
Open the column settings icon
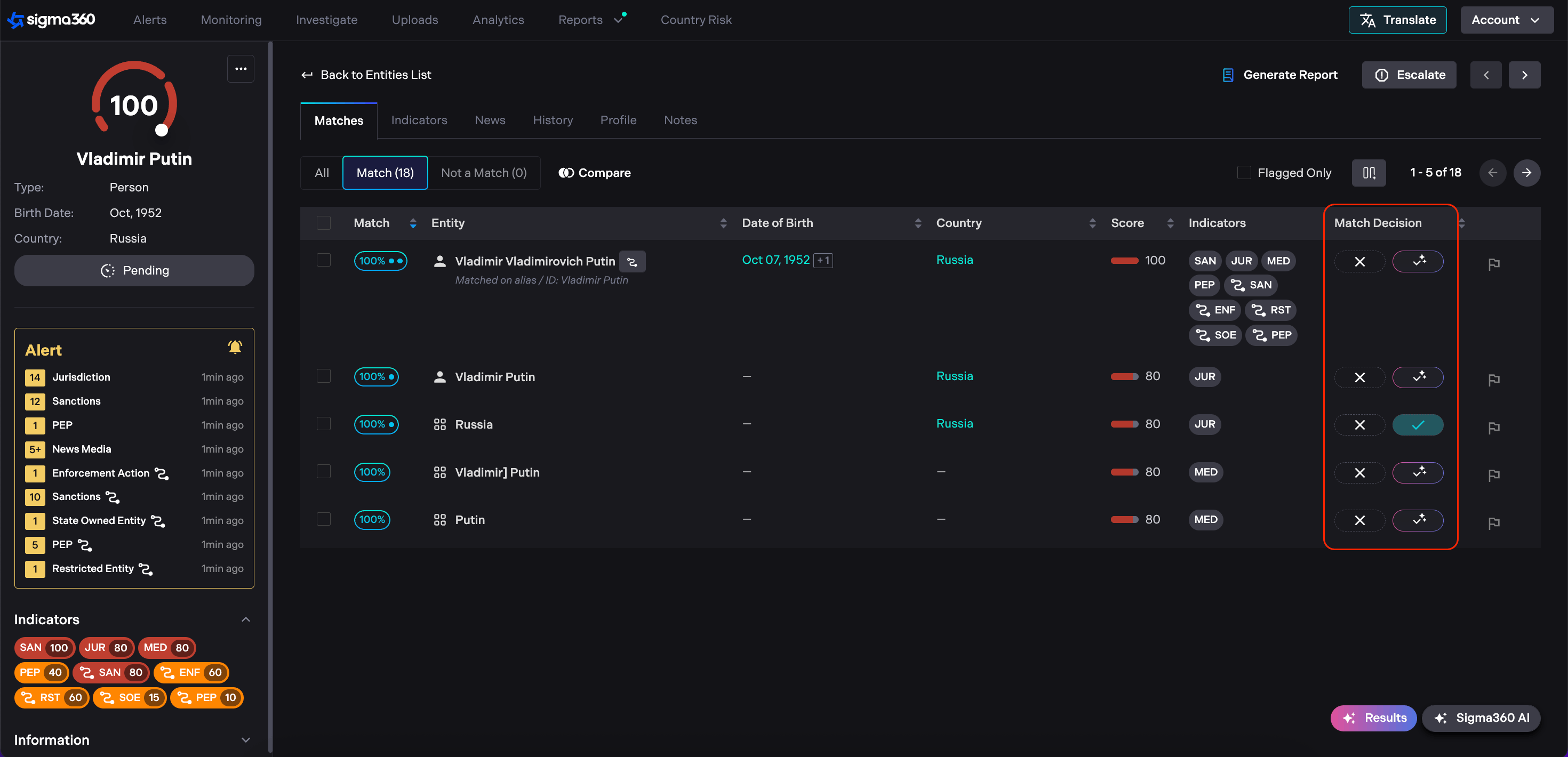coord(1369,173)
